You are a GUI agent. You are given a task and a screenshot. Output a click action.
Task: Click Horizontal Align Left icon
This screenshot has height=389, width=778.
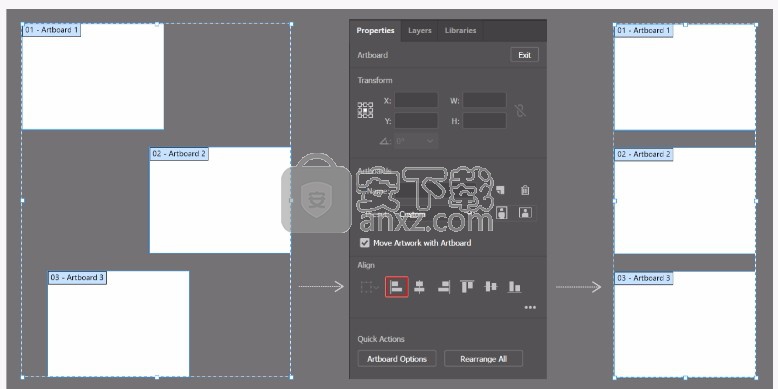coord(396,287)
